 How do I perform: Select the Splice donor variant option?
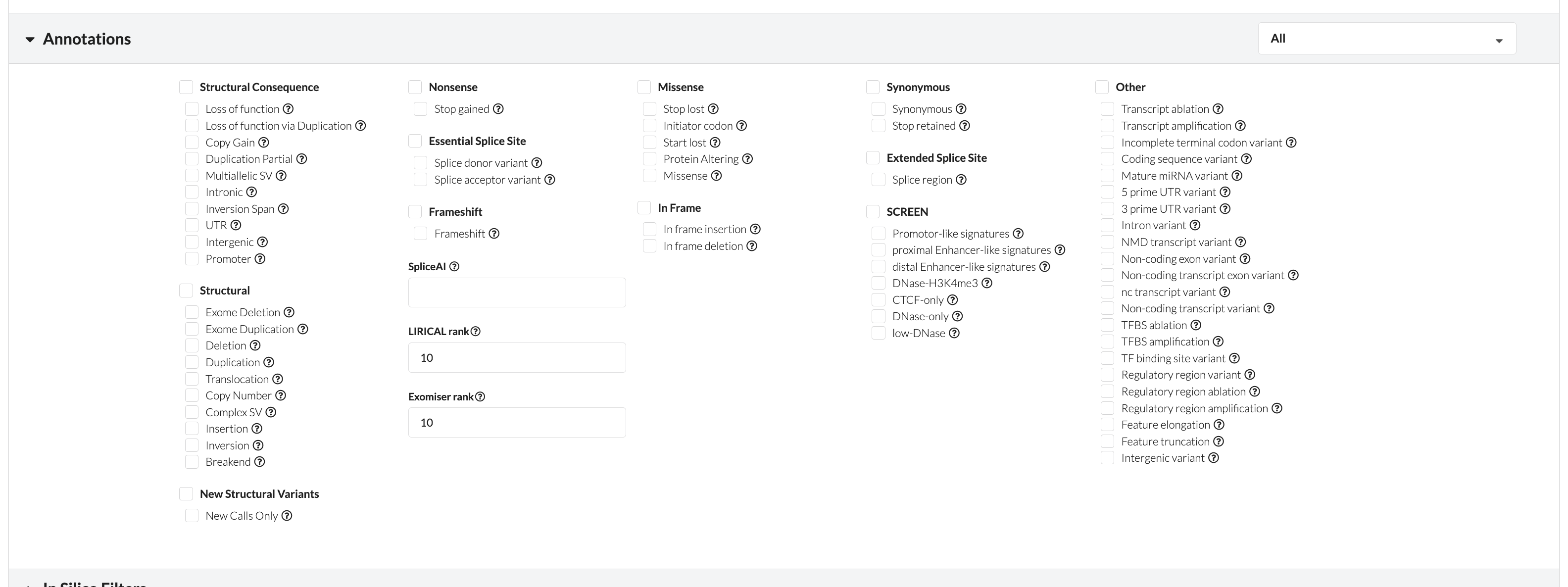[420, 162]
